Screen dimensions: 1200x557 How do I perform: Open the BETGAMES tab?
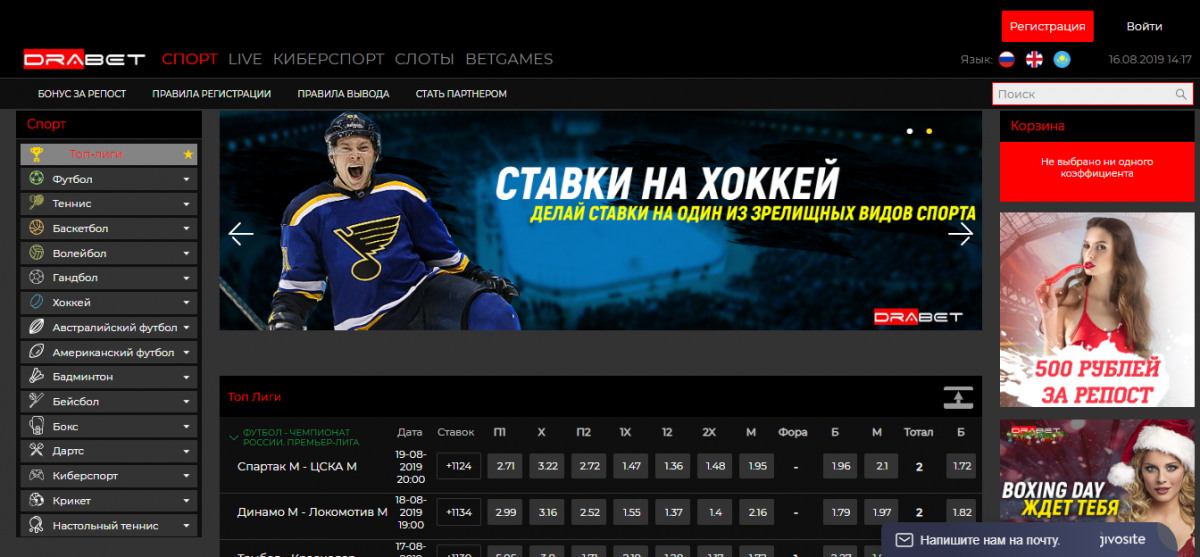pos(509,59)
